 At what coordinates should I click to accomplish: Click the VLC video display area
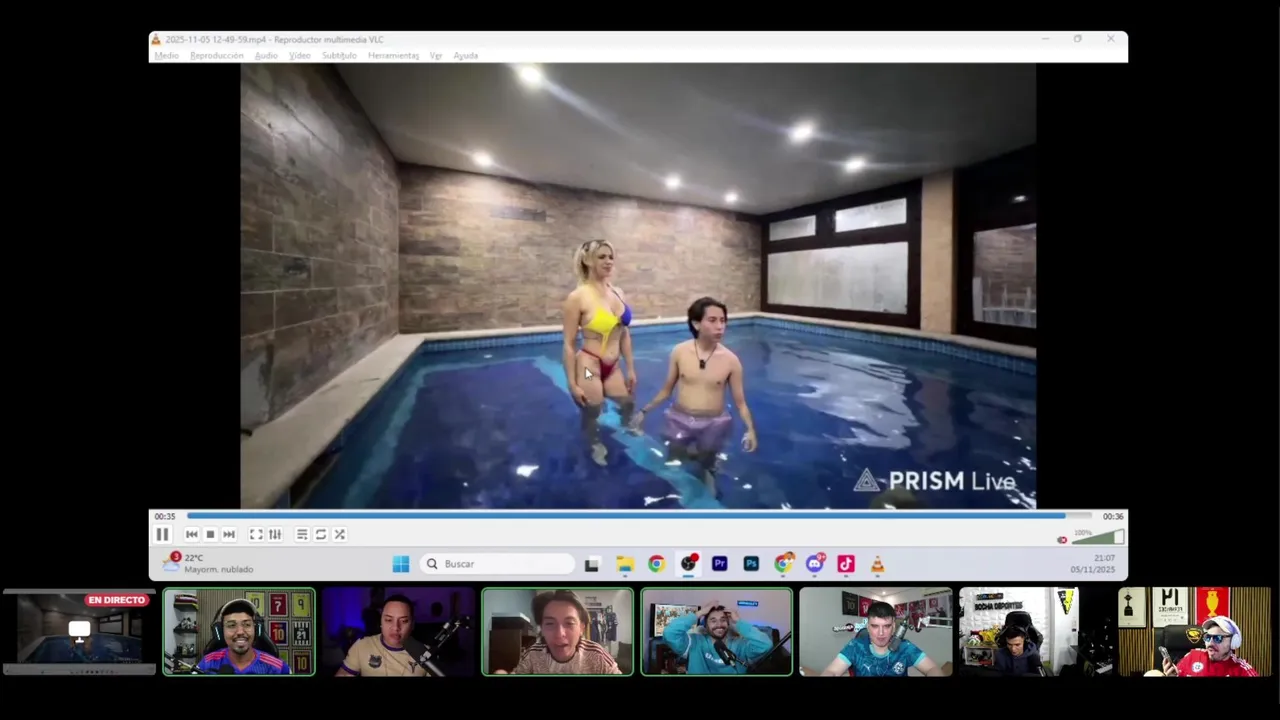[638, 286]
